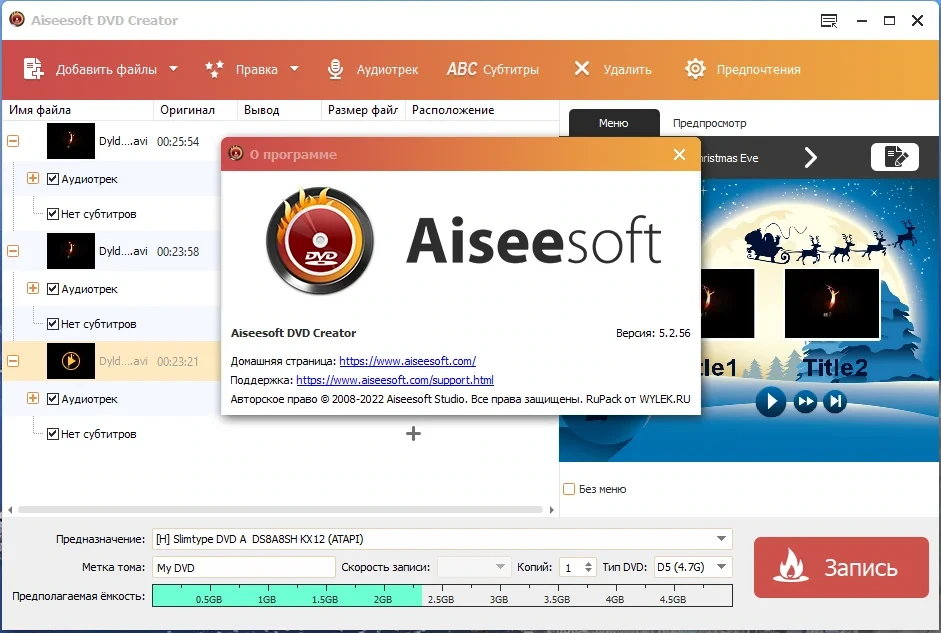Image resolution: width=941 pixels, height=633 pixels.
Task: Click the capacity bar at 2GB
Action: [x=382, y=596]
